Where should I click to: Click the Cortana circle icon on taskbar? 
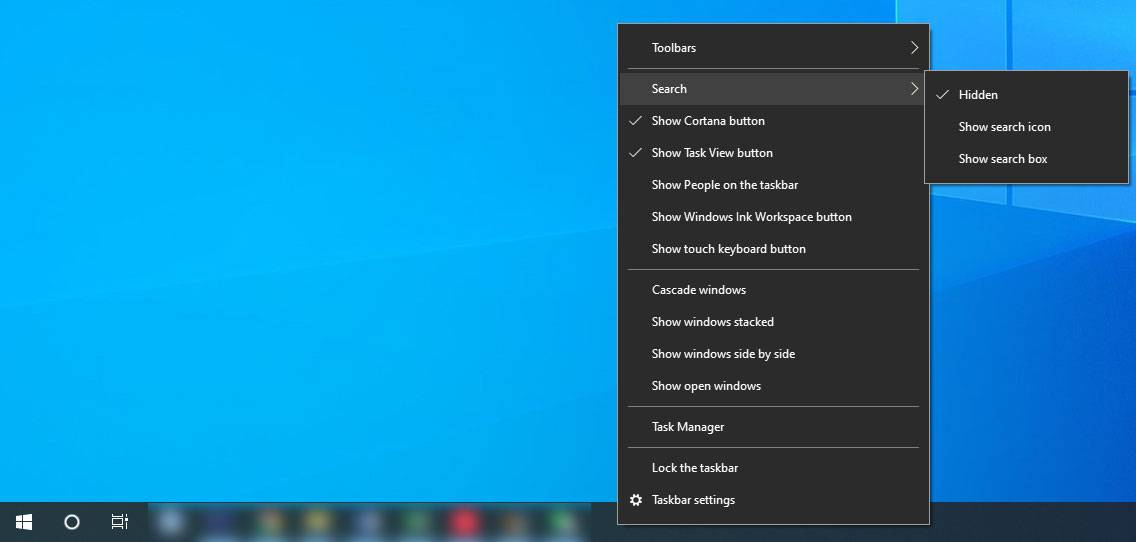coord(72,522)
